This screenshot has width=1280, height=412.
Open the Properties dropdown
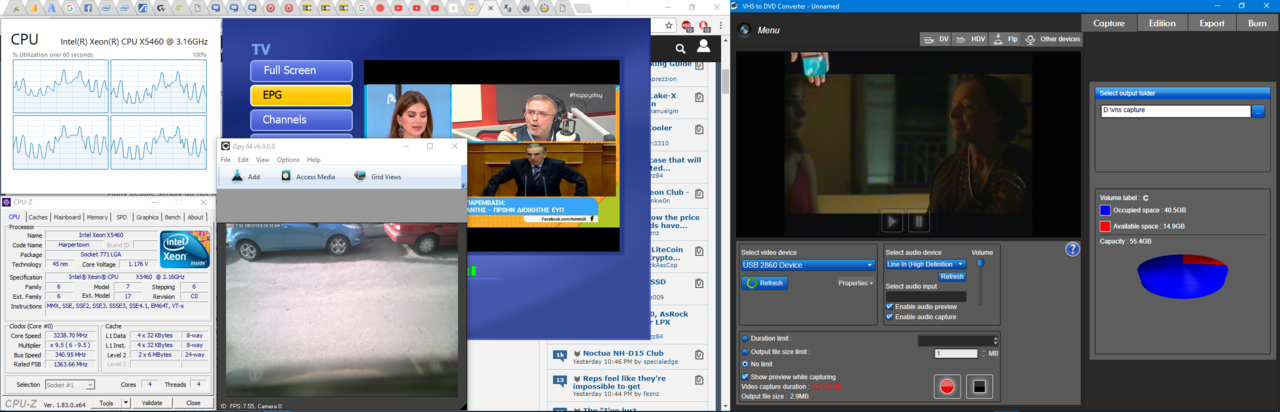856,283
